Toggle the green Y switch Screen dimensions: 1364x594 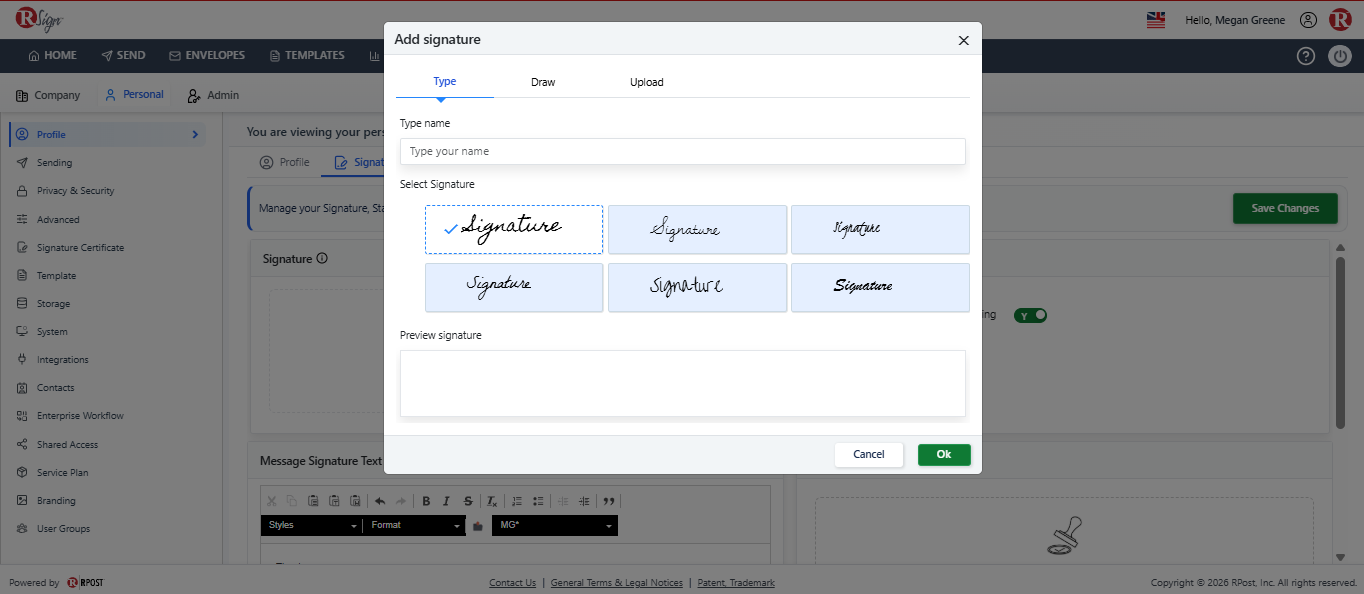pyautogui.click(x=1030, y=315)
